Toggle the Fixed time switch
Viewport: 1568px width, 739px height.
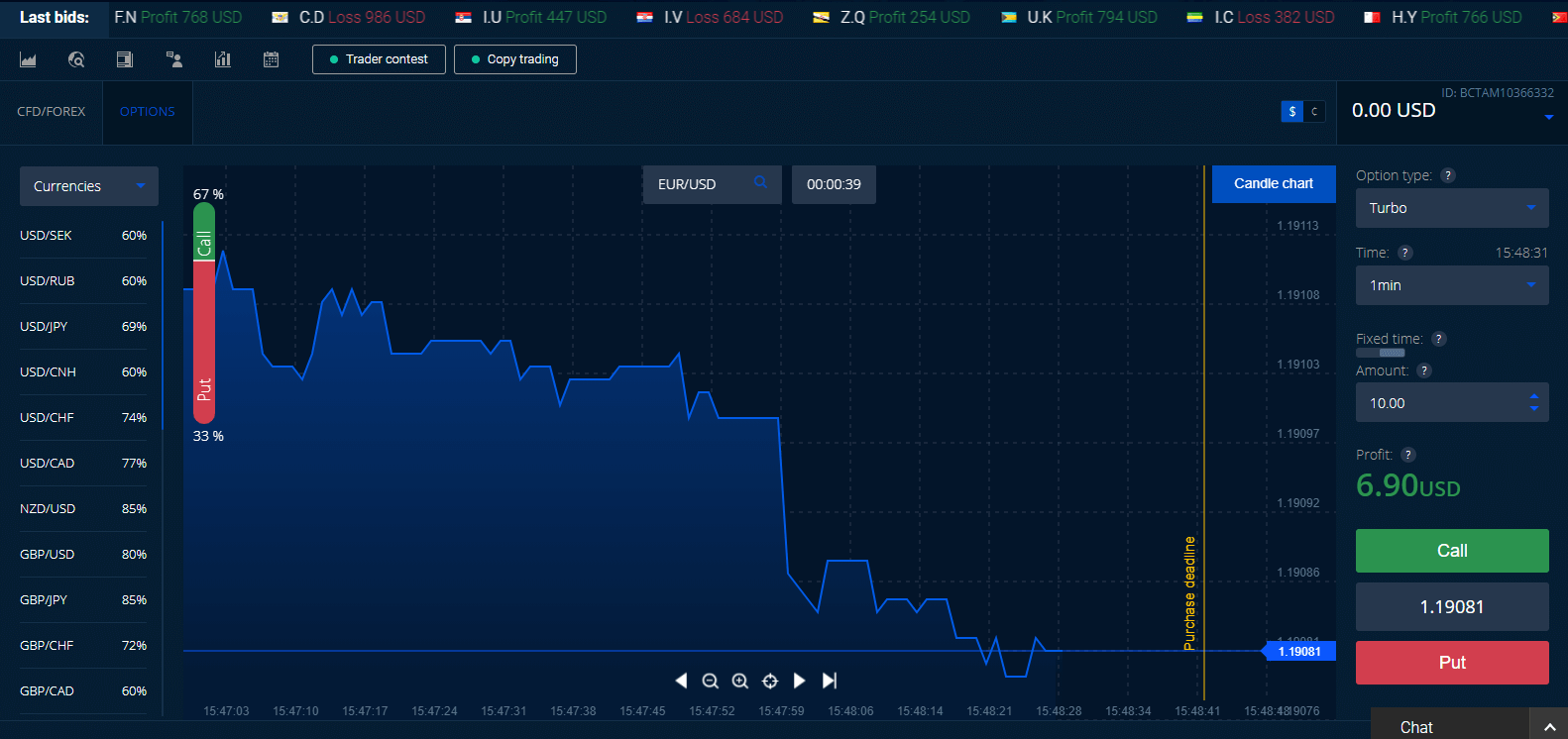[1381, 353]
